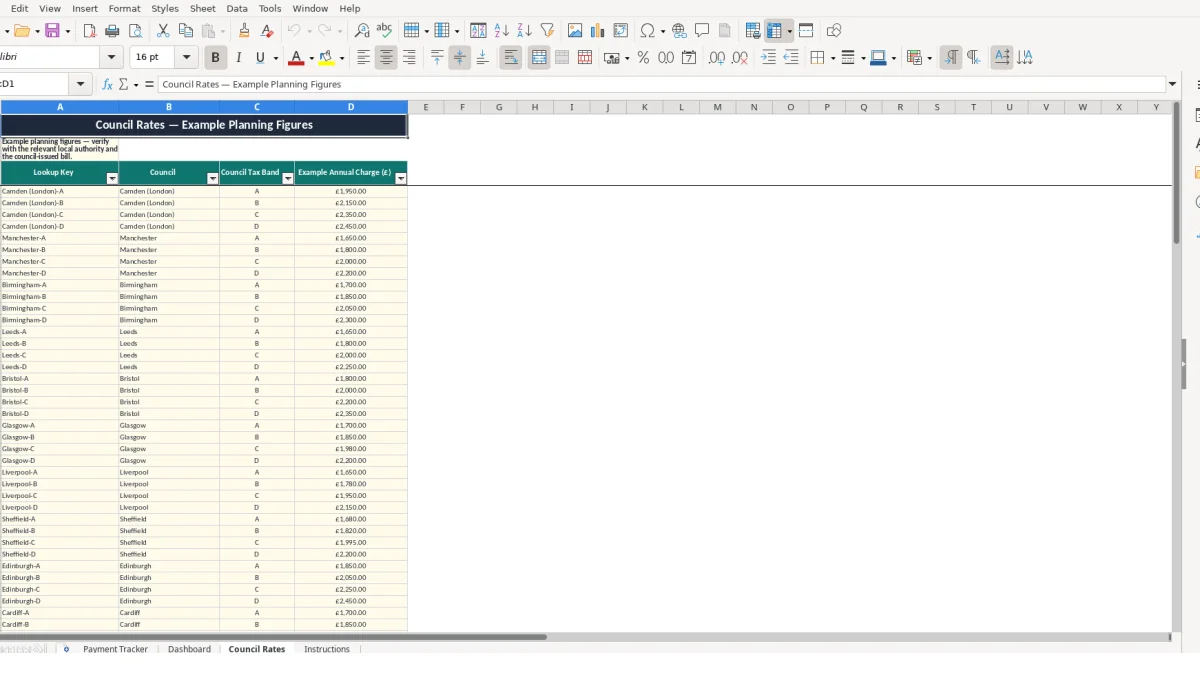Run the spelling check (abc icon)
The image size is (1200, 675).
point(384,31)
